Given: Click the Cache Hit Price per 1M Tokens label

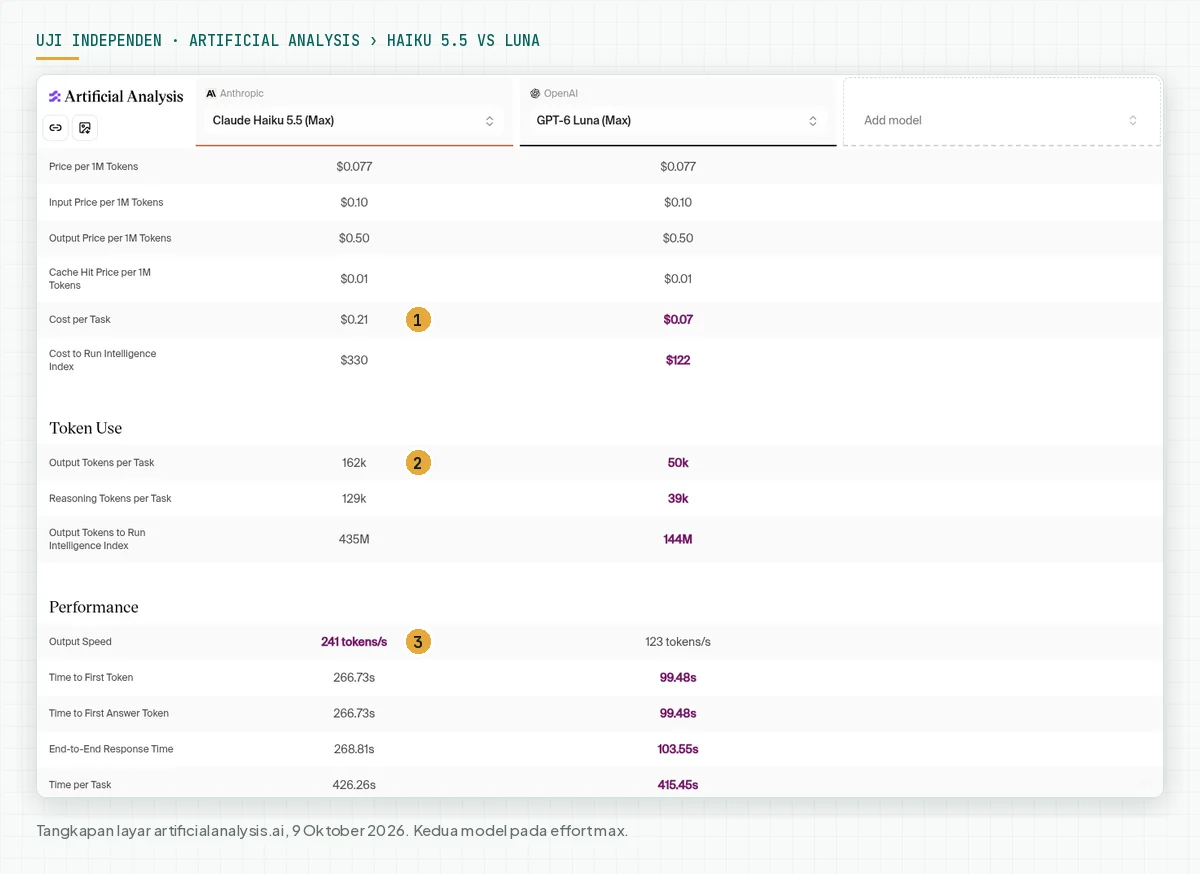Looking at the screenshot, I should (x=100, y=279).
